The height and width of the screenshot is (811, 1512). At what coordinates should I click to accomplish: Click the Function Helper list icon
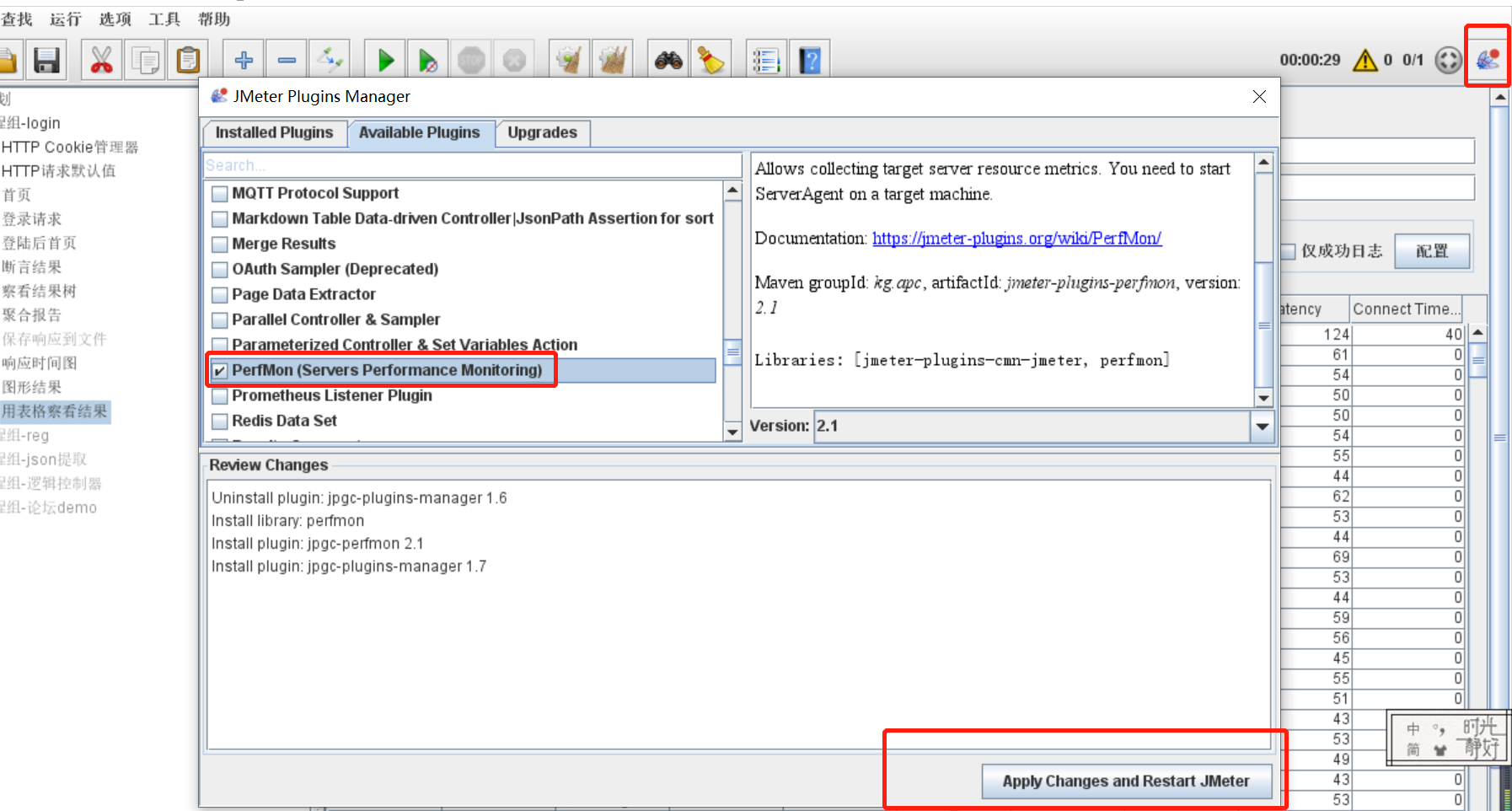click(766, 60)
